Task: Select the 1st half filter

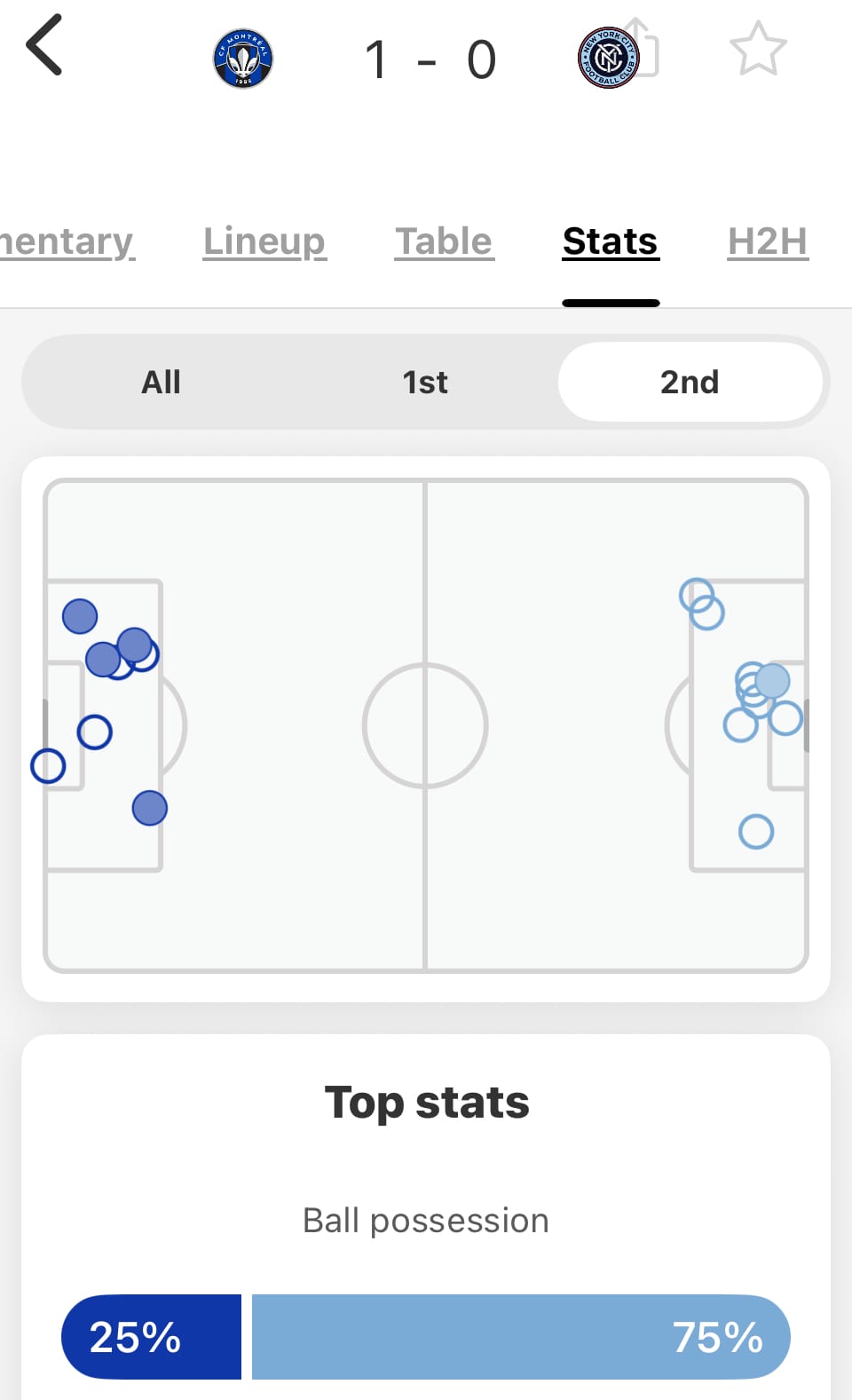Action: click(x=425, y=382)
